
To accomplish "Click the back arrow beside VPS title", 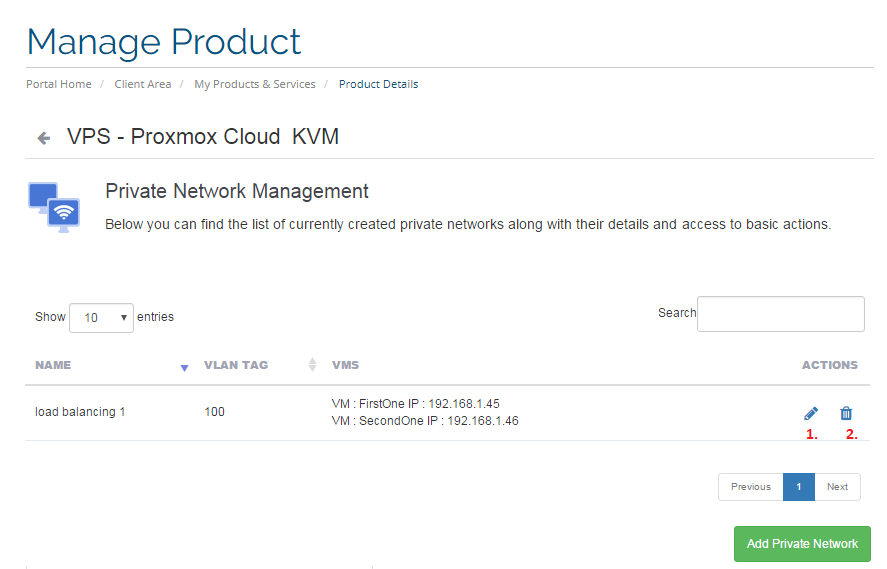I will point(43,138).
